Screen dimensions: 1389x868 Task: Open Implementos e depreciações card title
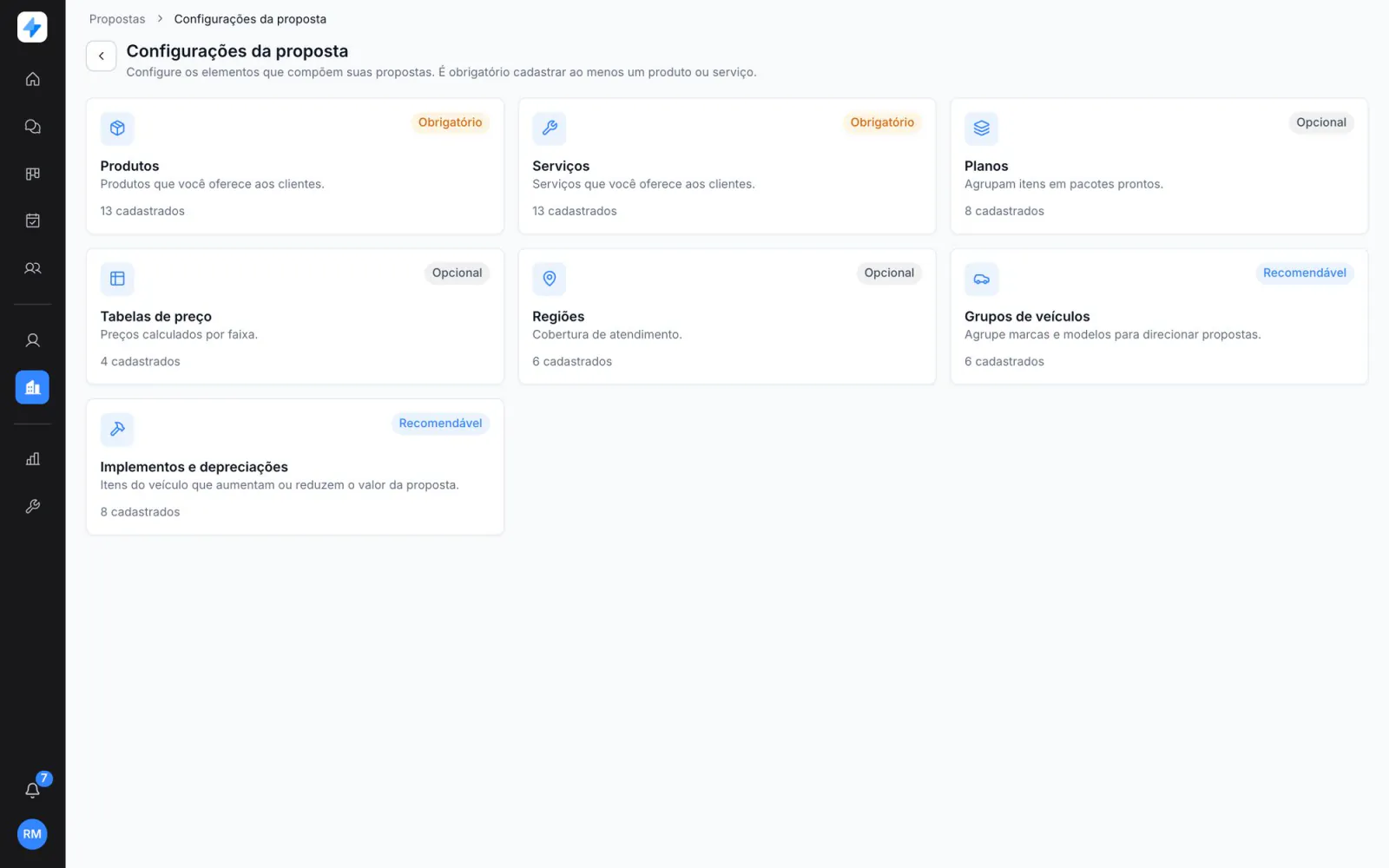194,467
